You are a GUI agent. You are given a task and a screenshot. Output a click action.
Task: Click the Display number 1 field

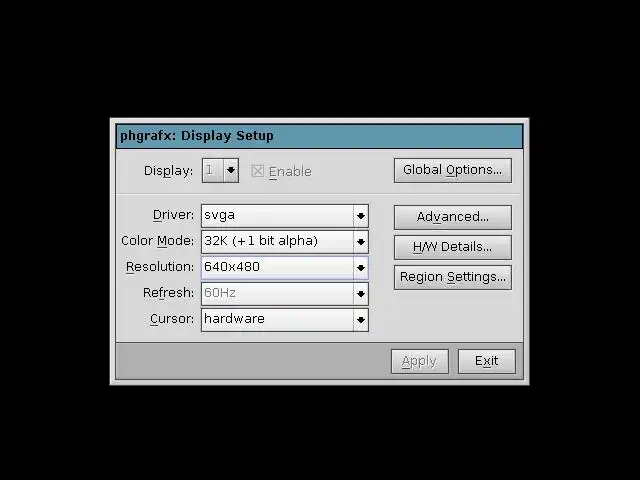click(213, 170)
